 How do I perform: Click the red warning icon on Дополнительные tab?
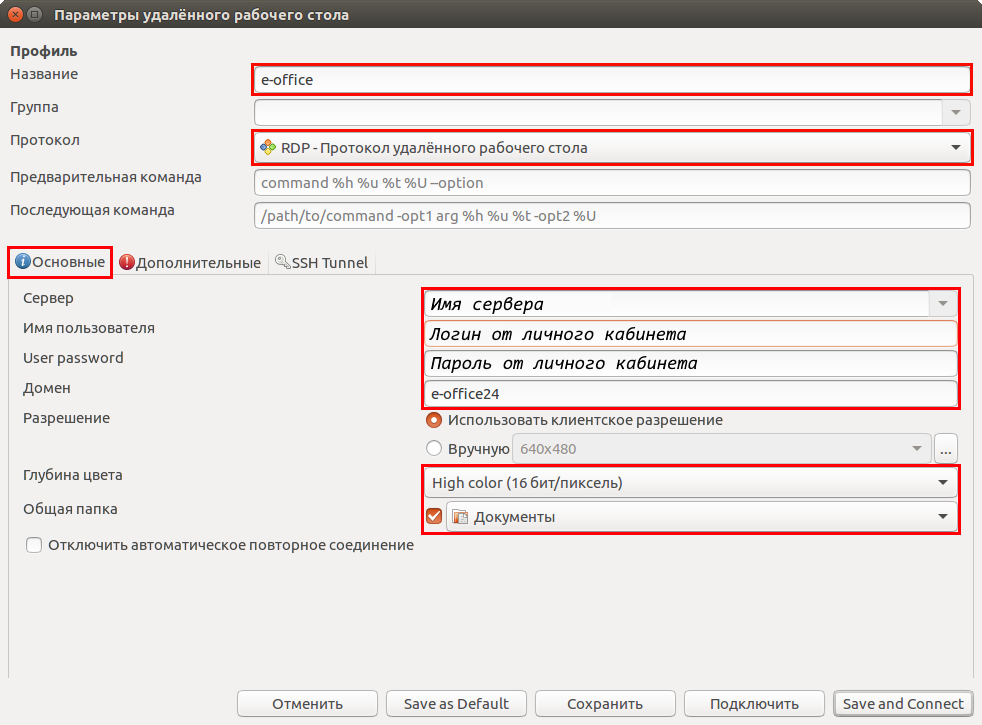127,263
